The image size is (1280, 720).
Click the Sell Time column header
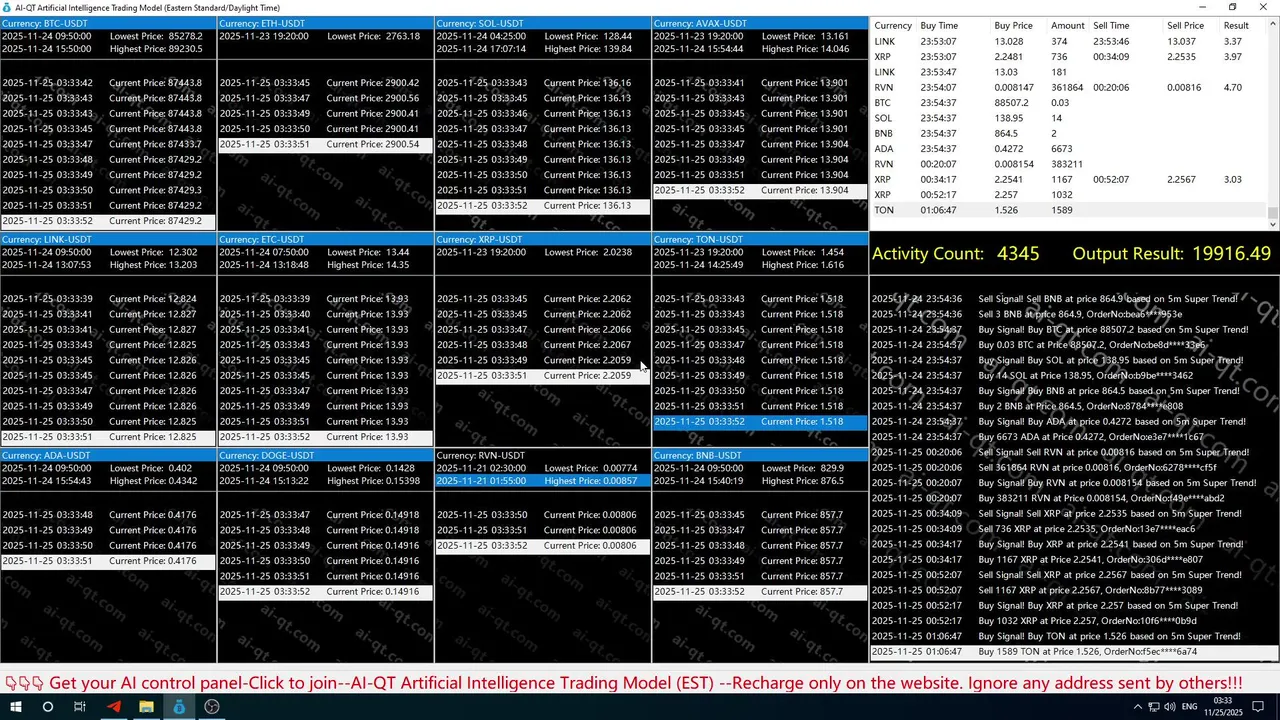[1111, 26]
